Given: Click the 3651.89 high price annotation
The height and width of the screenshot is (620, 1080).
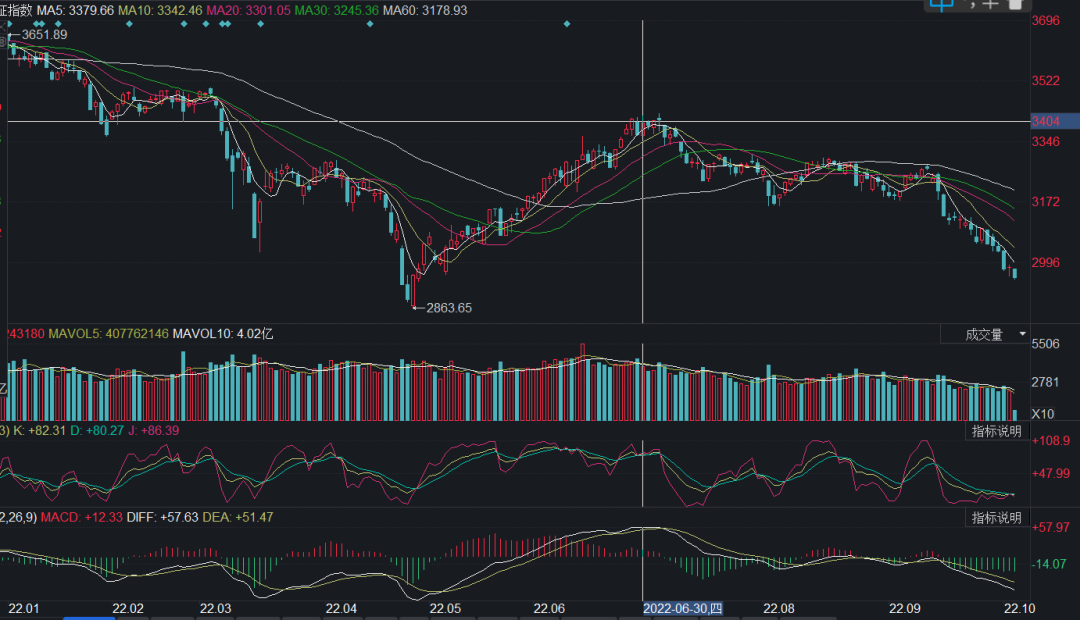Looking at the screenshot, I should (x=44, y=35).
